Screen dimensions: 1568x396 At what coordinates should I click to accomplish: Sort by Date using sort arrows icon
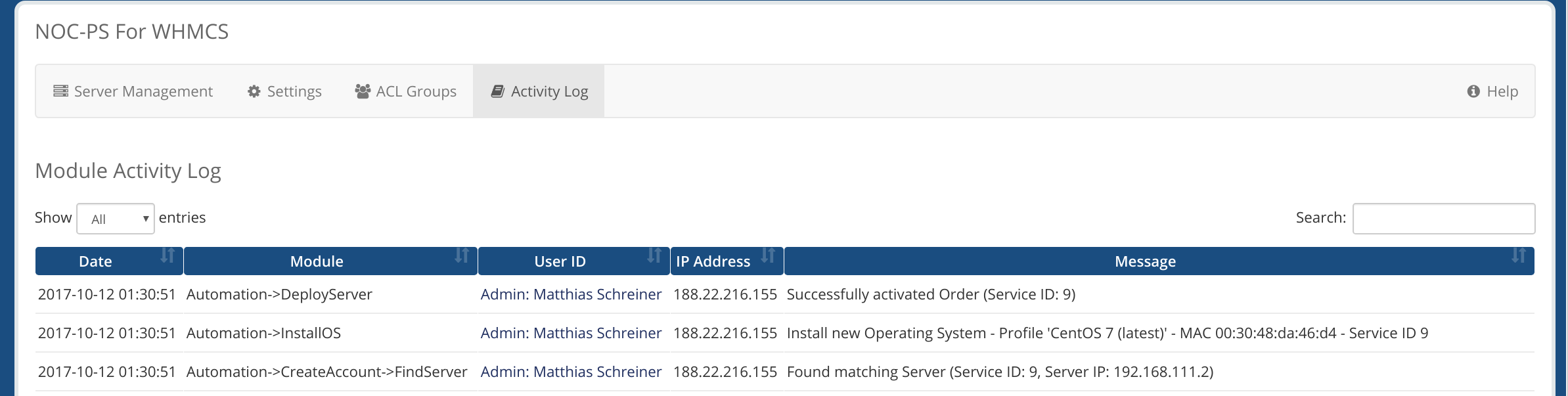point(168,255)
